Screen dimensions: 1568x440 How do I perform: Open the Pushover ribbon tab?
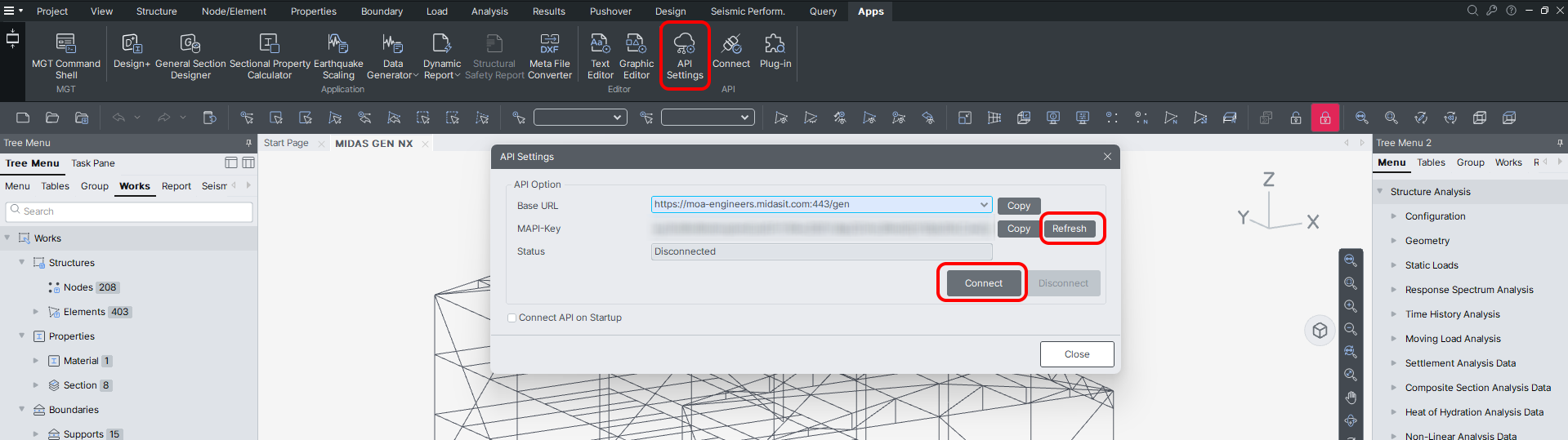click(x=610, y=11)
